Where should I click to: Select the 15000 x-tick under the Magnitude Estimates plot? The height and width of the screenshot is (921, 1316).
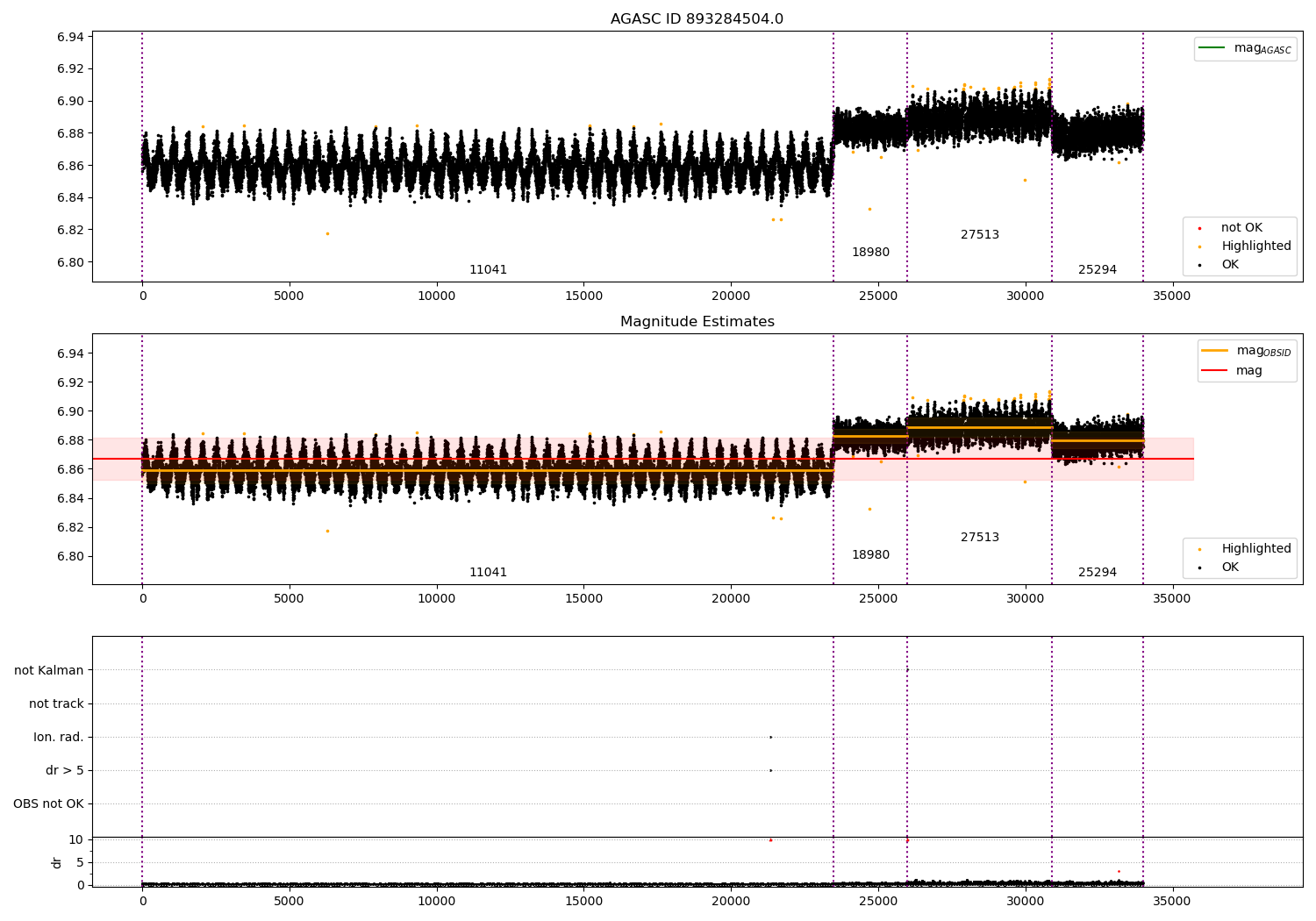[x=583, y=598]
